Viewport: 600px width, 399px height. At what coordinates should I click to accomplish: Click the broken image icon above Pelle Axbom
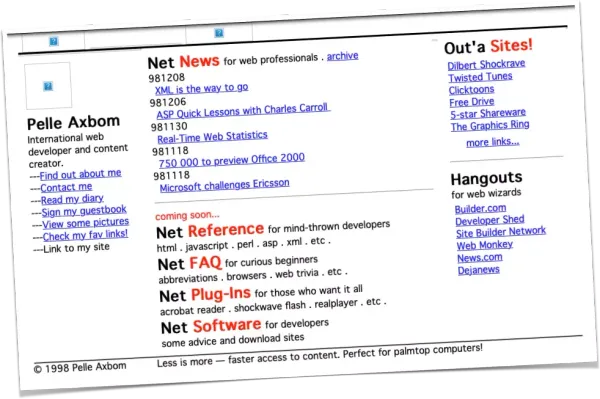coord(48,86)
